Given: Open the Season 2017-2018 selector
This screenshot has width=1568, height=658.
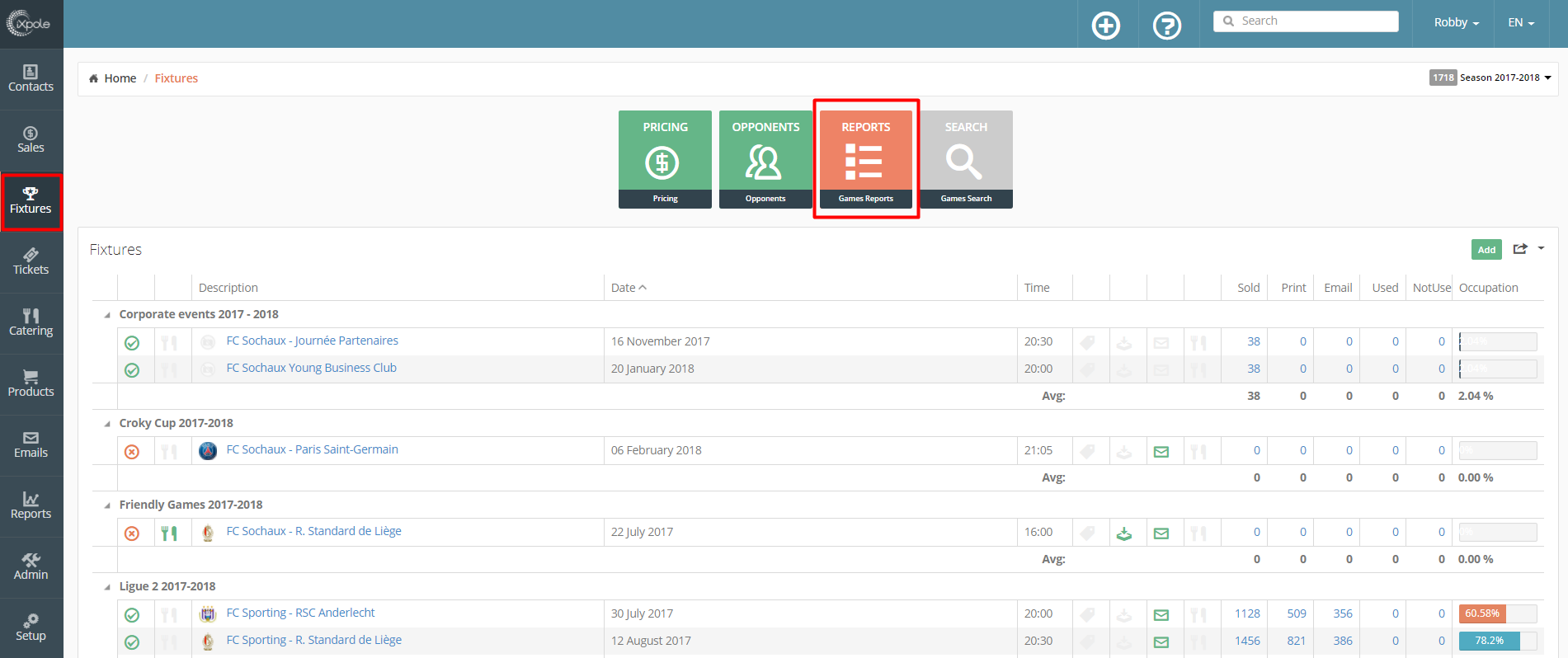Looking at the screenshot, I should click(x=1491, y=78).
